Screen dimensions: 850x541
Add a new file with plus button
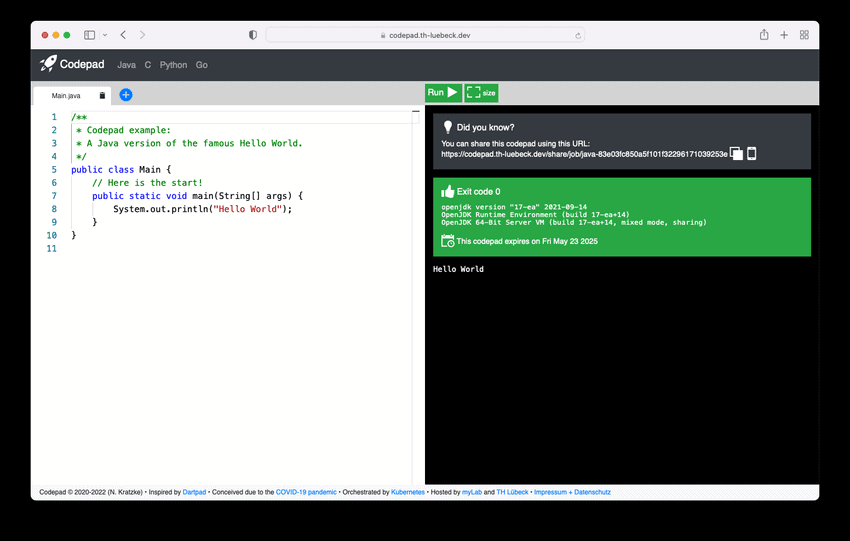coord(126,95)
